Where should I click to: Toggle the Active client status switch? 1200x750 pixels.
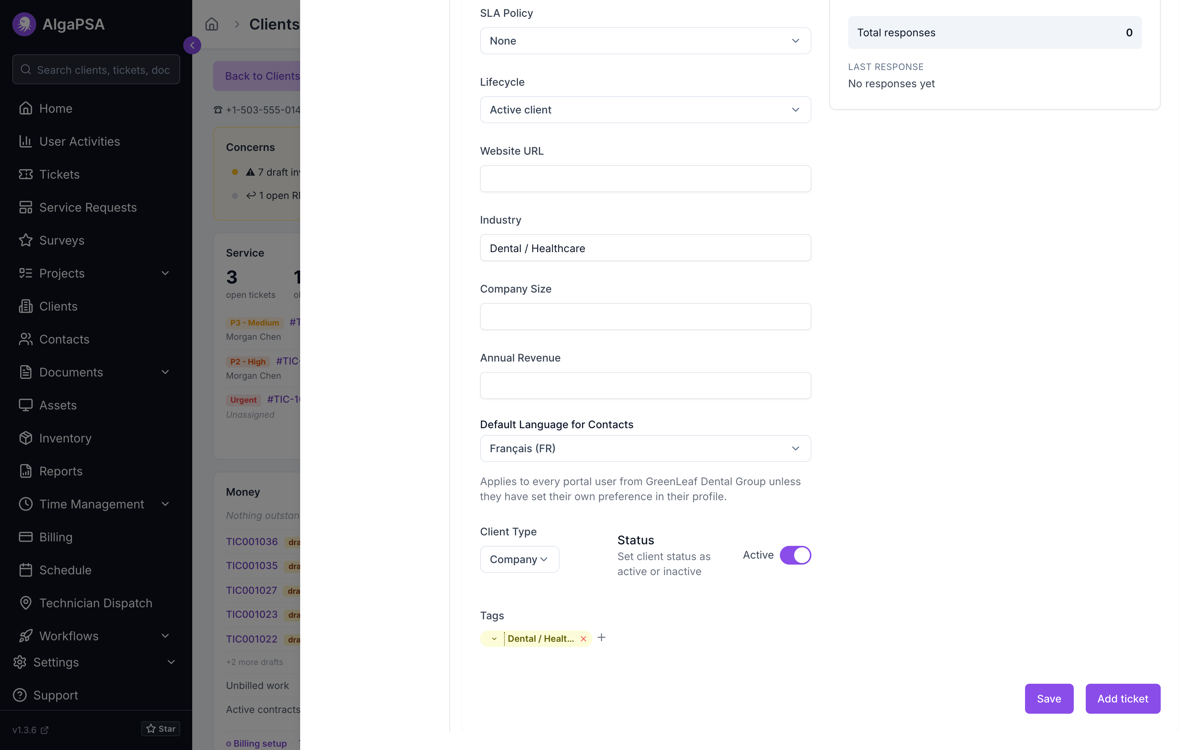coord(795,555)
